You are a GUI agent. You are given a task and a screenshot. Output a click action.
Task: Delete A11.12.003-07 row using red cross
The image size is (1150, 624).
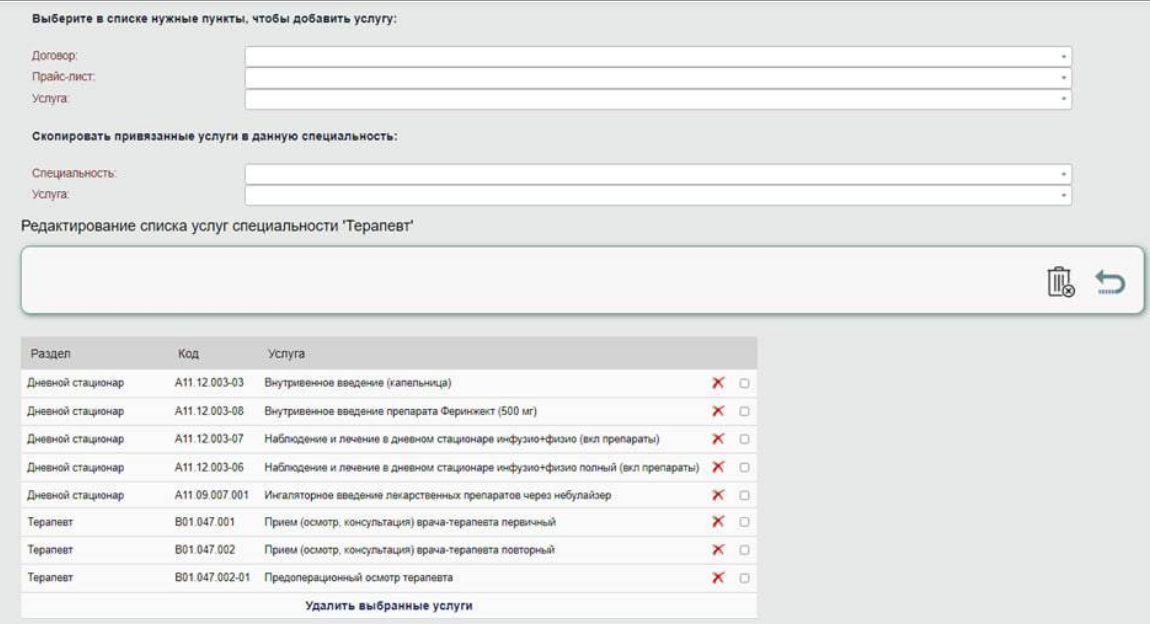(718, 439)
